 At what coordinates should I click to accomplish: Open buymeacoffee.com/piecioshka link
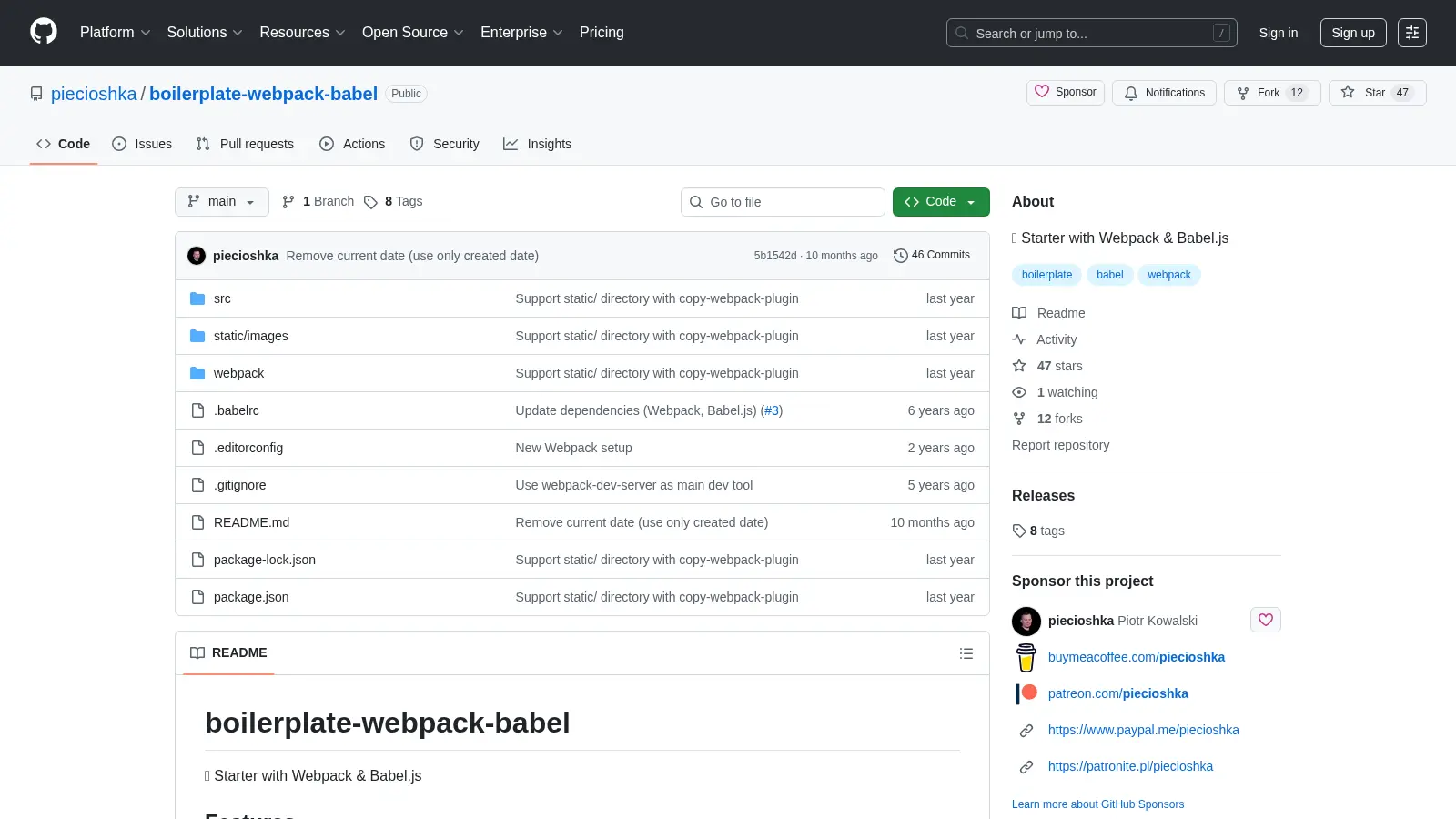click(1136, 657)
